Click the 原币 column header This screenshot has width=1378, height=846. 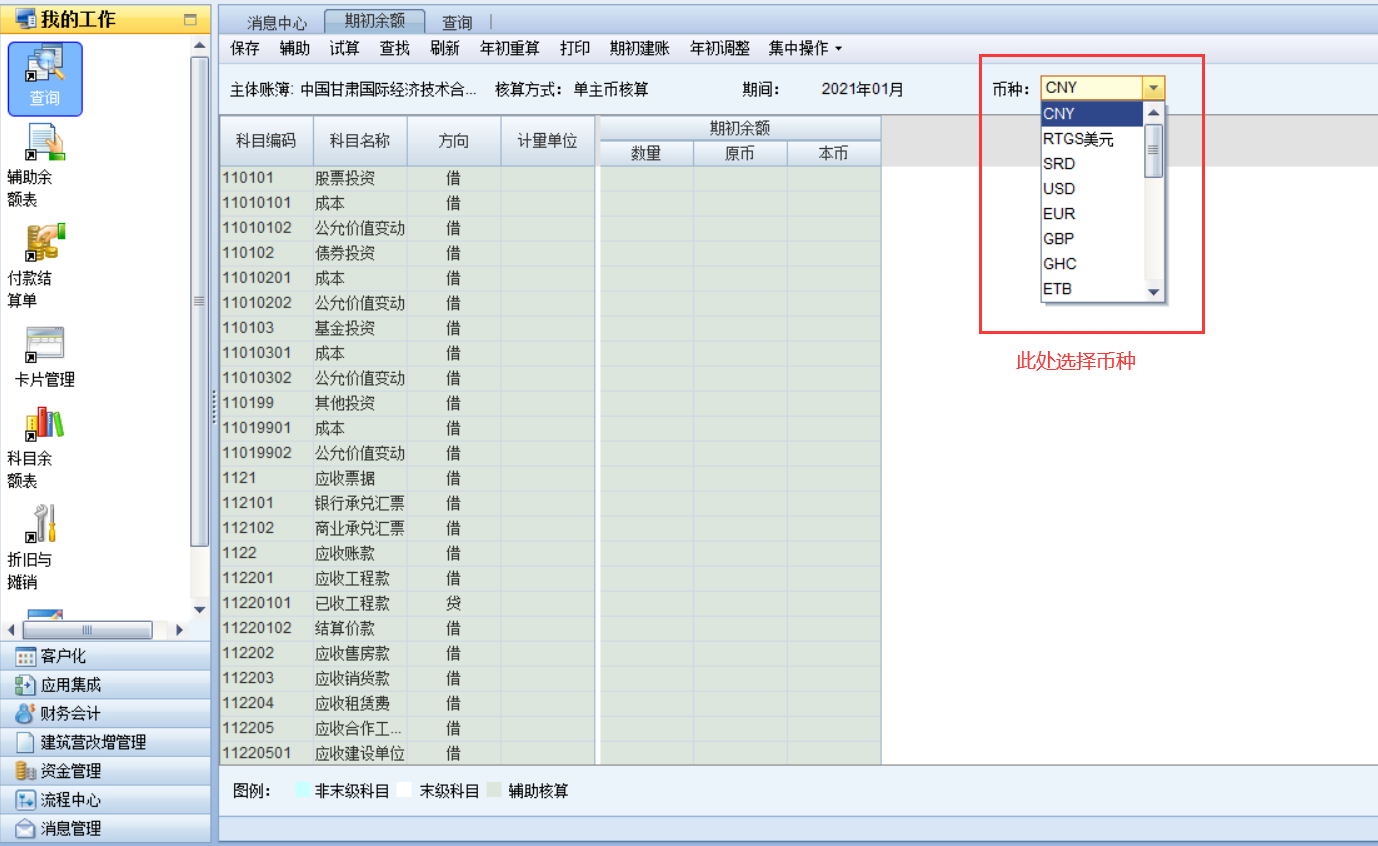[740, 153]
